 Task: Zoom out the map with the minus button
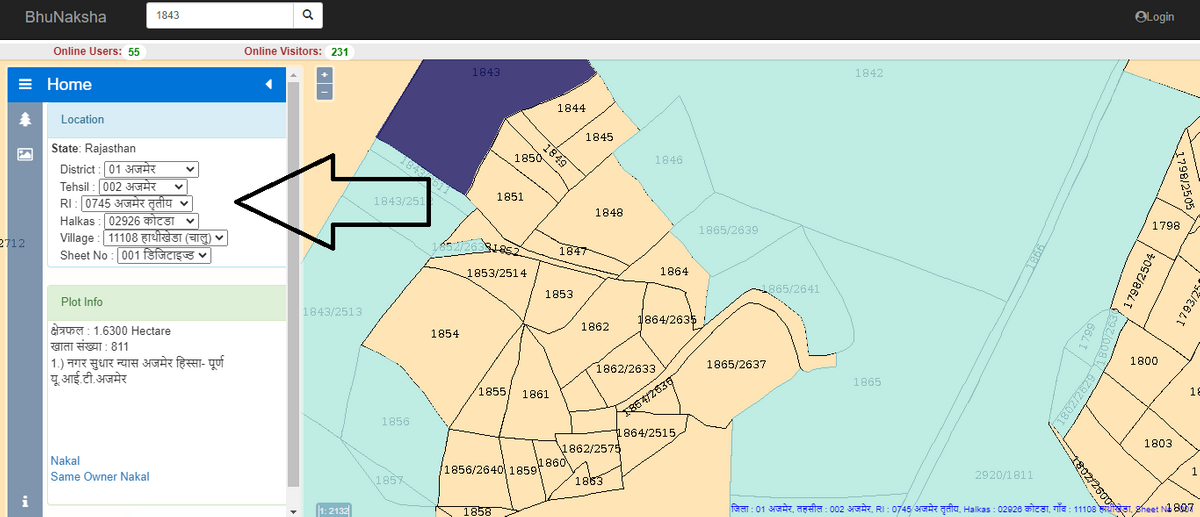(x=324, y=91)
